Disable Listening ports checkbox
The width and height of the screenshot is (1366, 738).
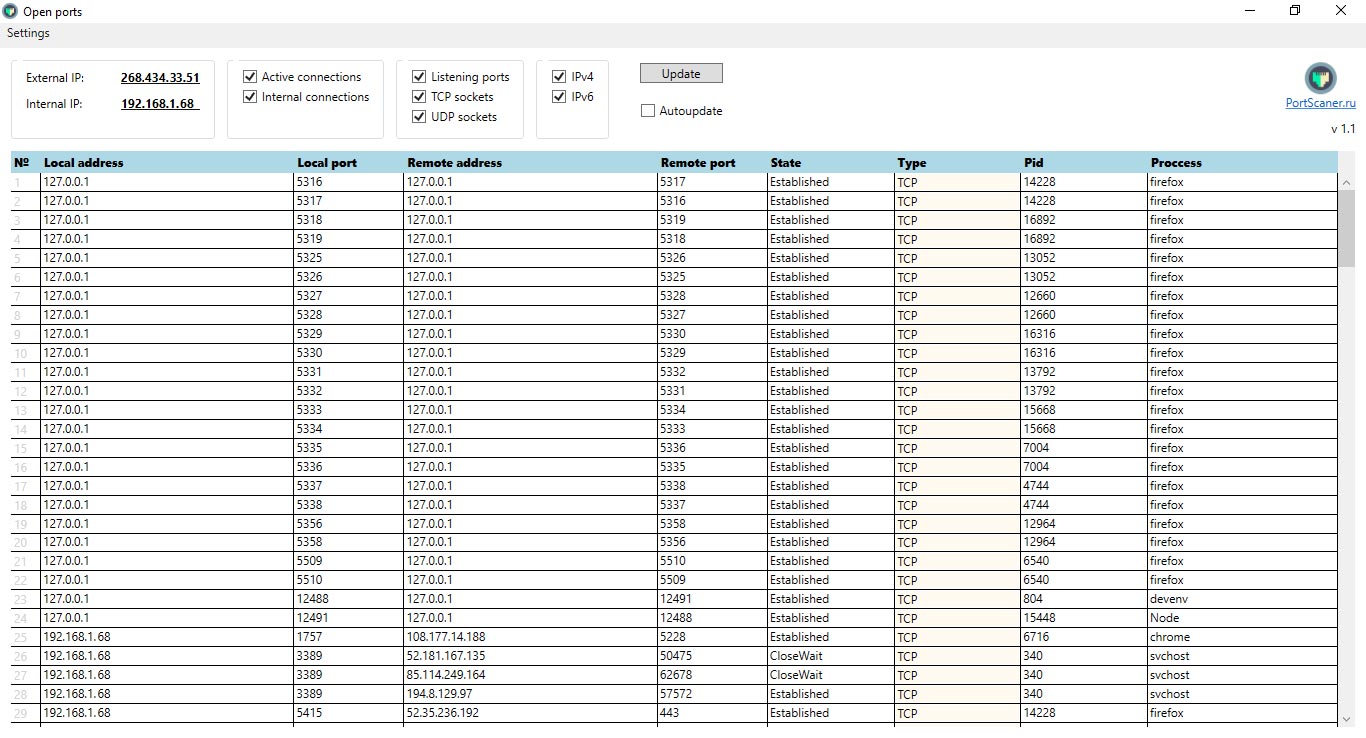coord(419,77)
